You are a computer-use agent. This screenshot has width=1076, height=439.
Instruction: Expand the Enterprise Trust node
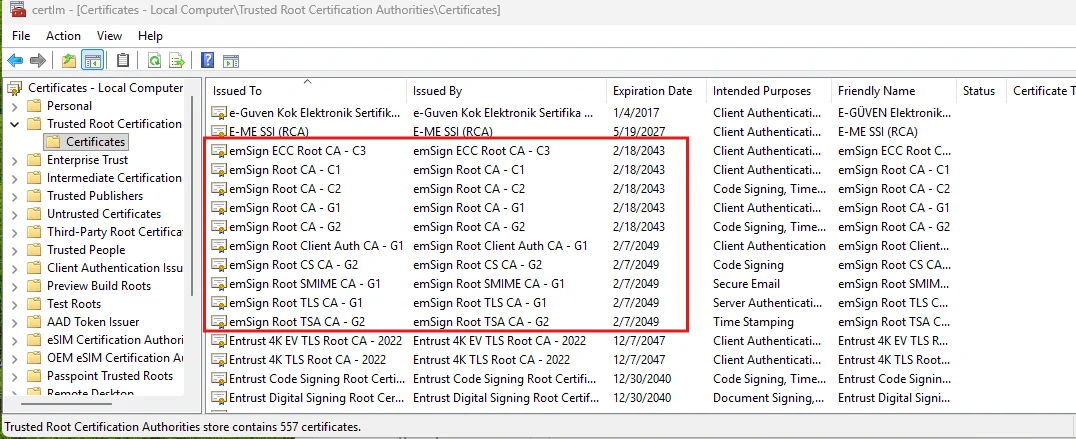[14, 160]
